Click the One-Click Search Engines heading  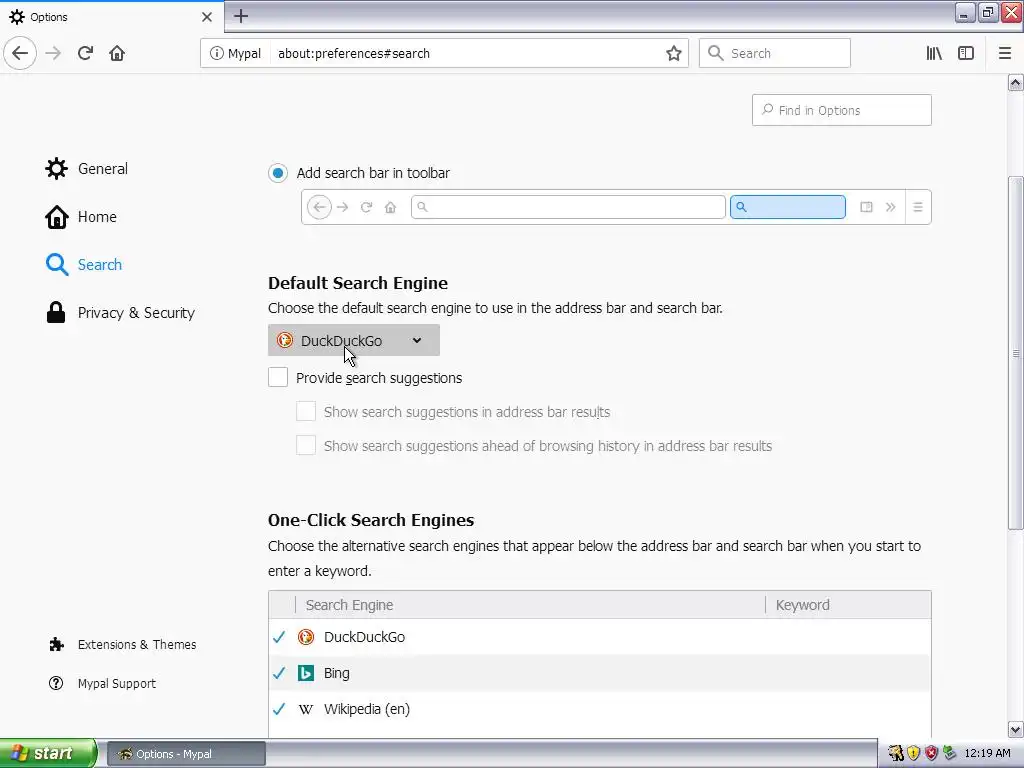click(x=371, y=520)
